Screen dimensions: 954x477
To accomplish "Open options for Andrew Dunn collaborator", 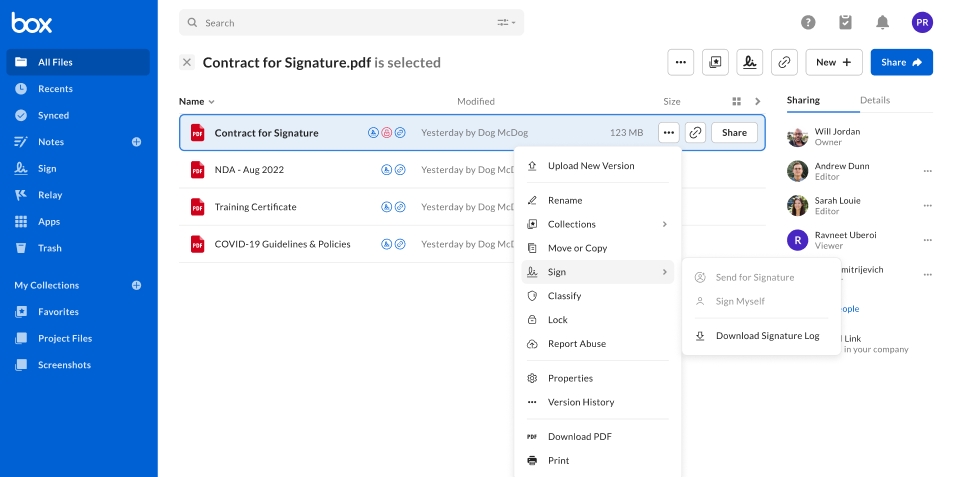I will tap(927, 171).
